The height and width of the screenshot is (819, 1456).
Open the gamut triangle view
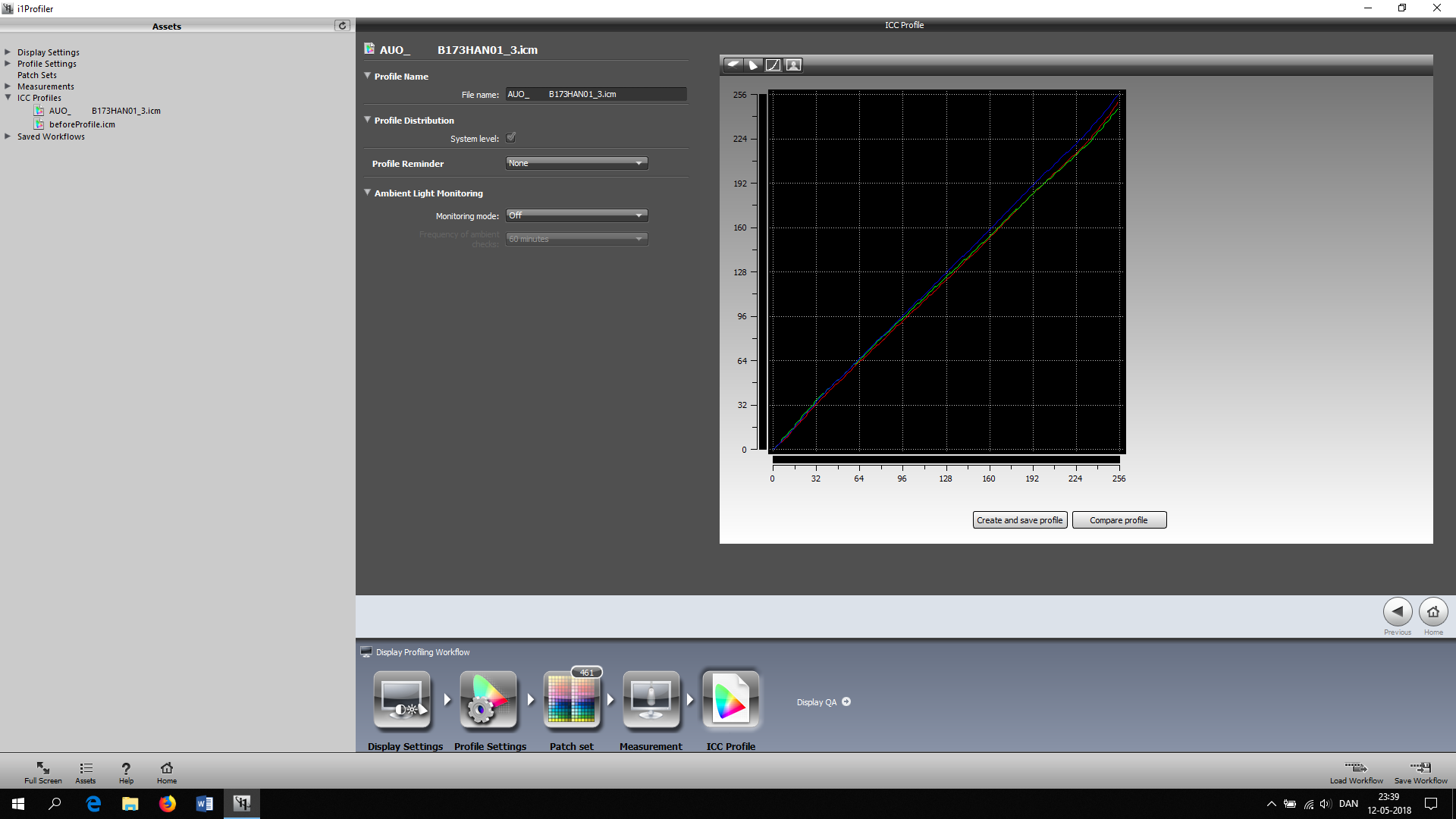(x=753, y=65)
